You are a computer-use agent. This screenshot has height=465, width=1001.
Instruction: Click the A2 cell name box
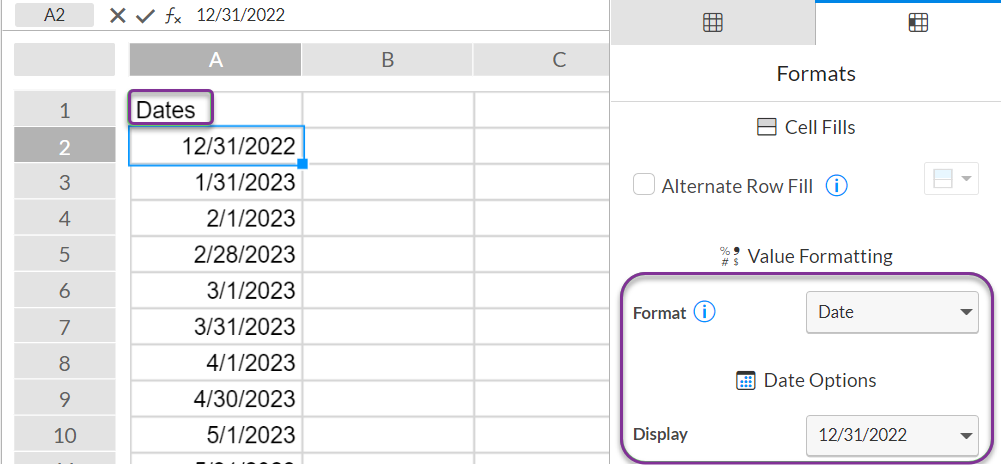point(54,15)
